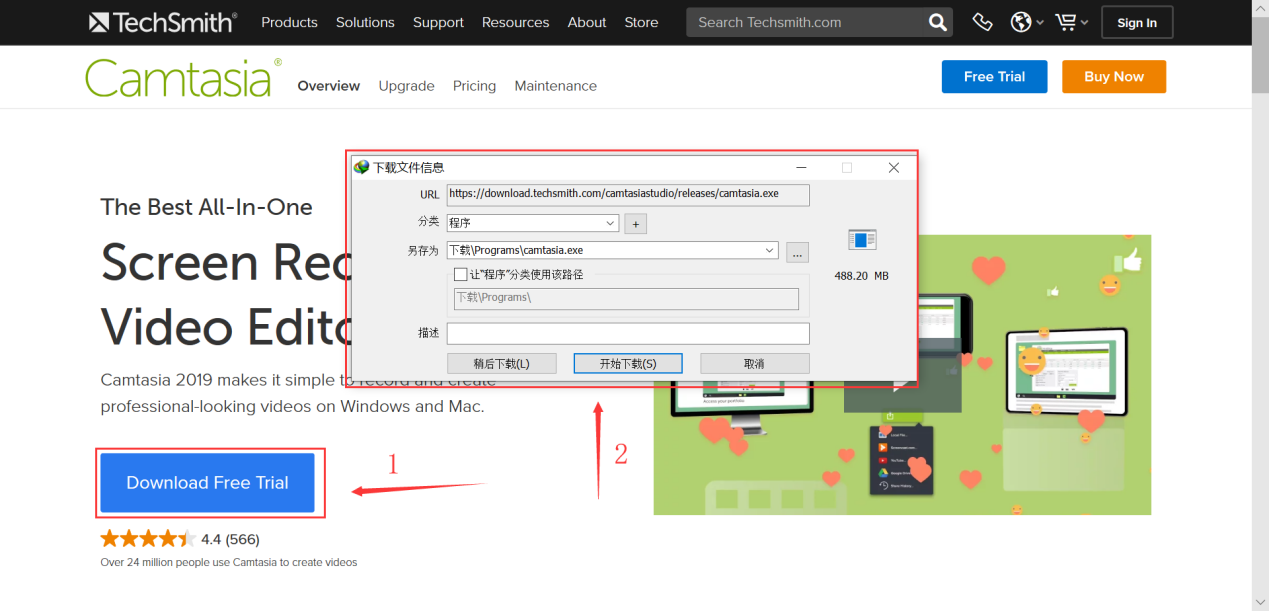
Task: Click the URL field in download dialog
Action: tap(628, 194)
